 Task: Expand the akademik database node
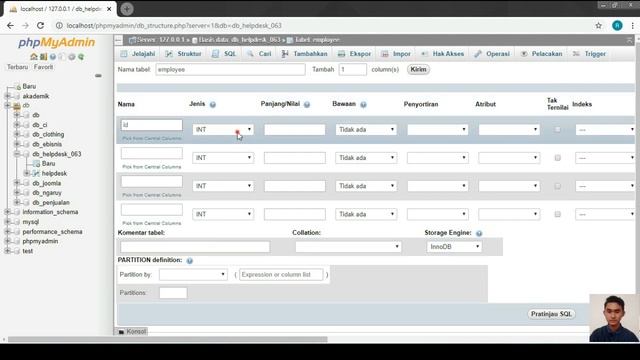pos(7,96)
